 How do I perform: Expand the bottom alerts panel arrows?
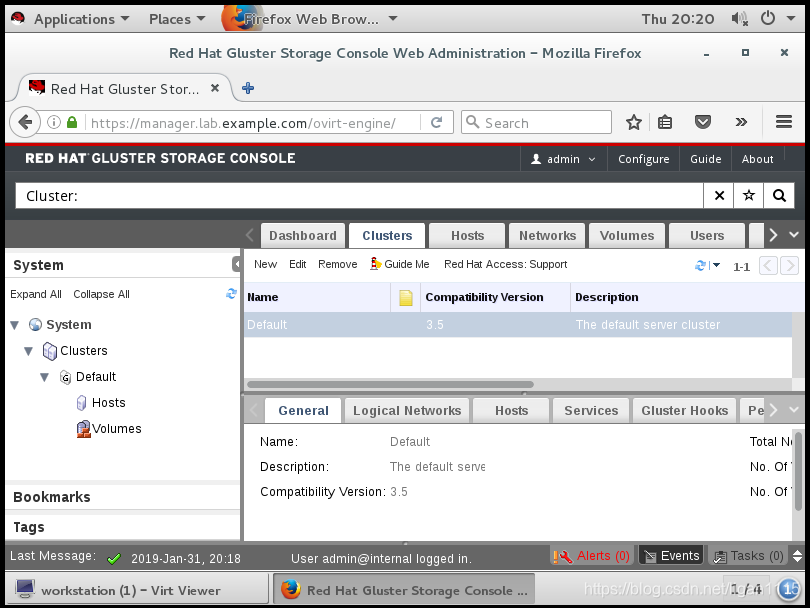pyautogui.click(x=797, y=556)
